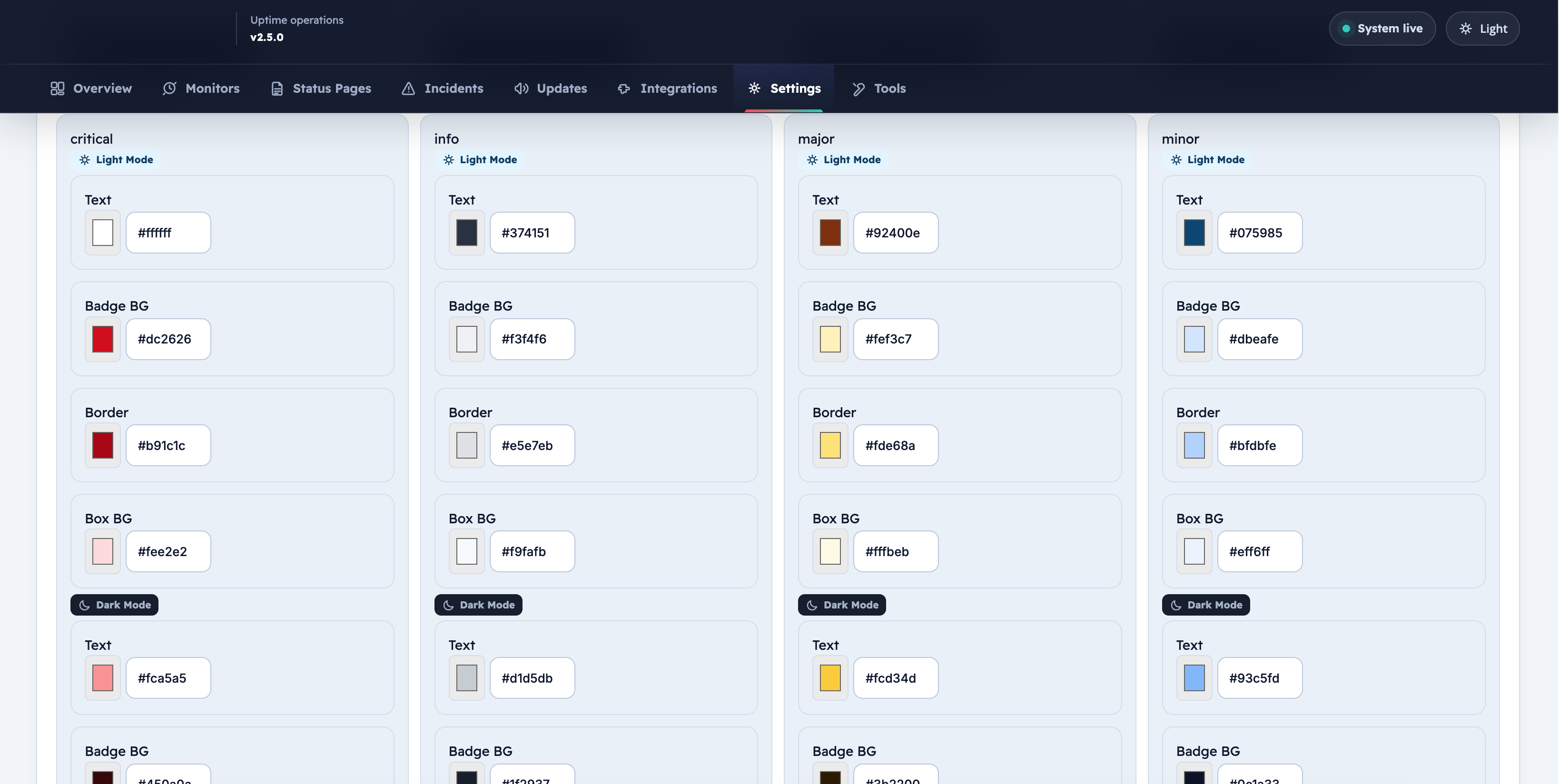Select major dark mode Text yellow swatch

pyautogui.click(x=830, y=678)
